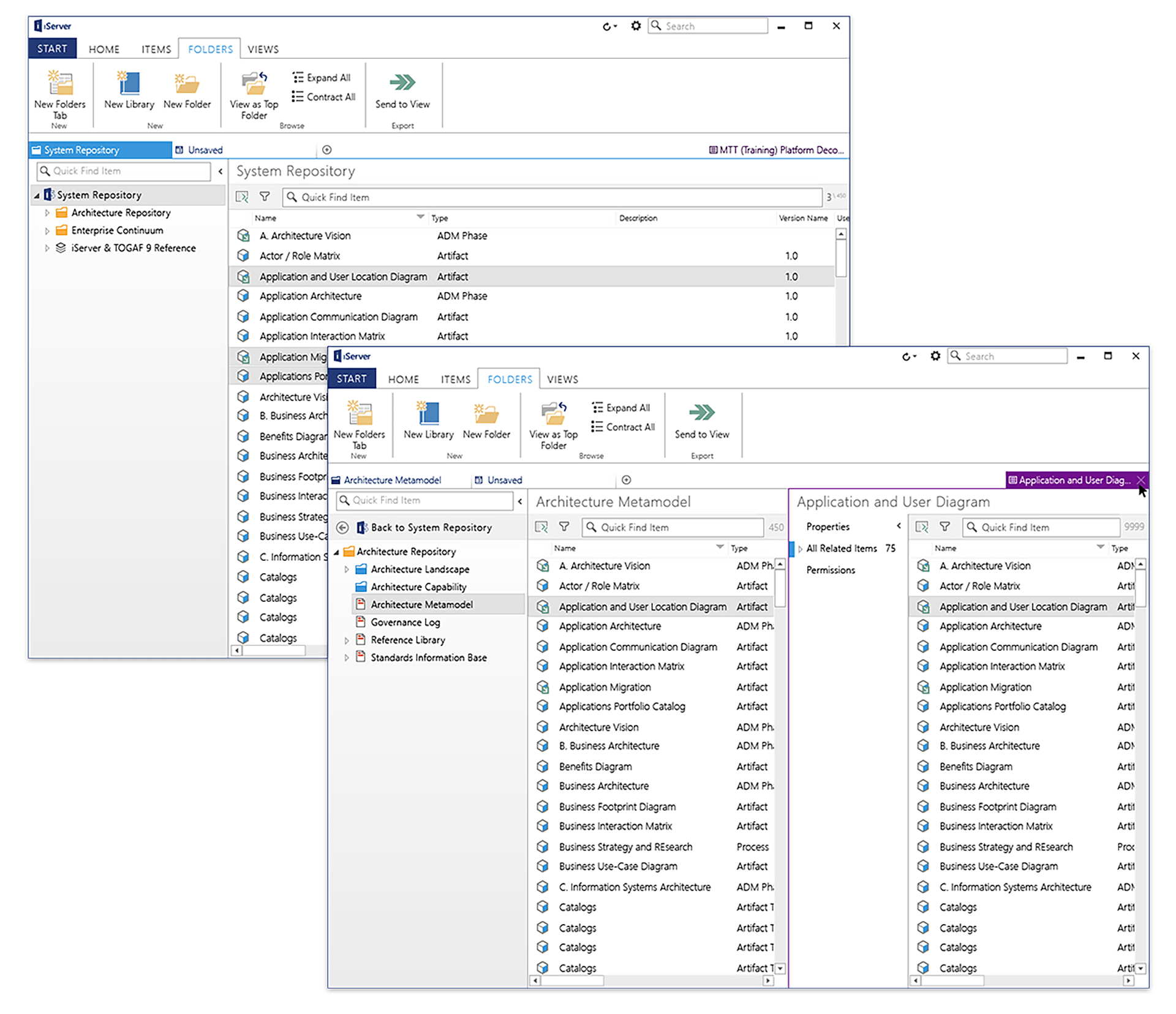Image resolution: width=1176 pixels, height=1014 pixels.
Task: Expand Architecture Repository in back window tree
Action: click(47, 213)
